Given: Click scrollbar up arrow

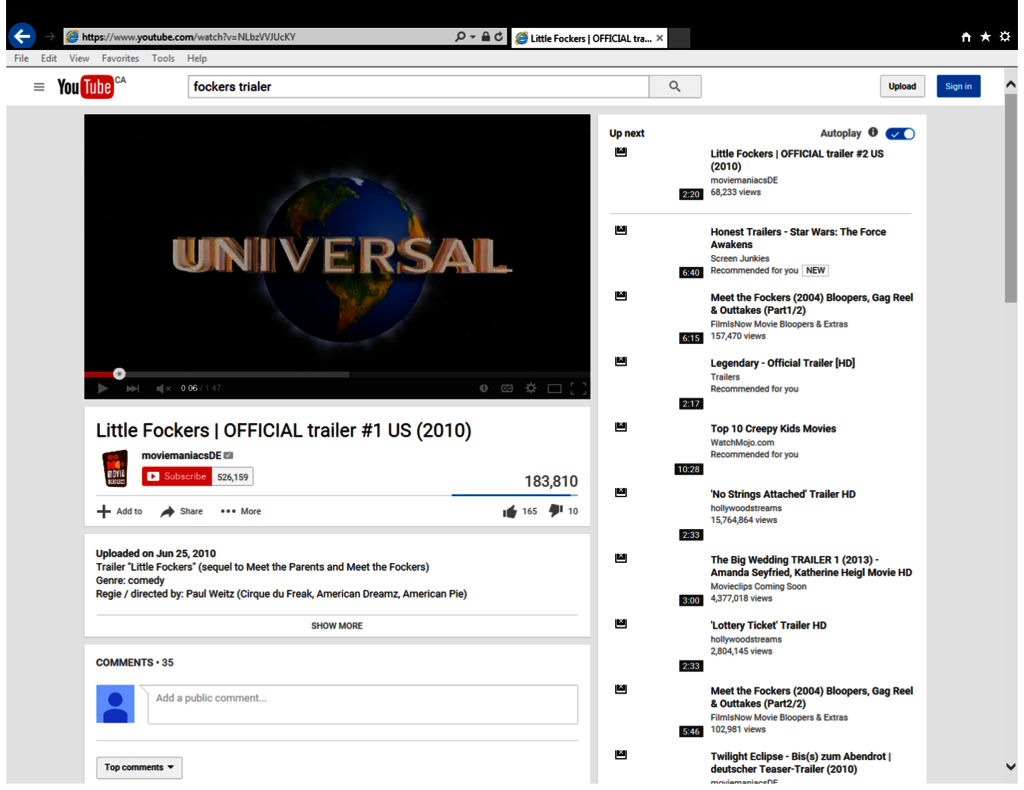Looking at the screenshot, I should pyautogui.click(x=1011, y=84).
